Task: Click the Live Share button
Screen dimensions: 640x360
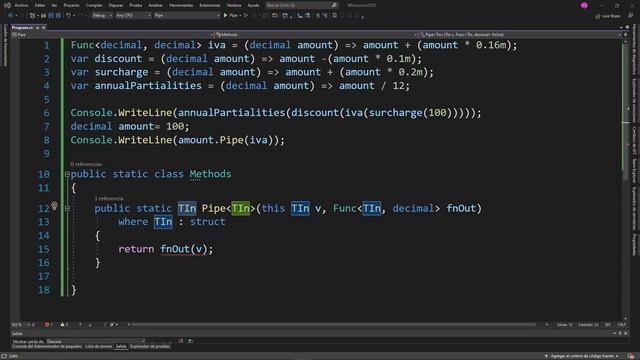Action: tap(607, 16)
